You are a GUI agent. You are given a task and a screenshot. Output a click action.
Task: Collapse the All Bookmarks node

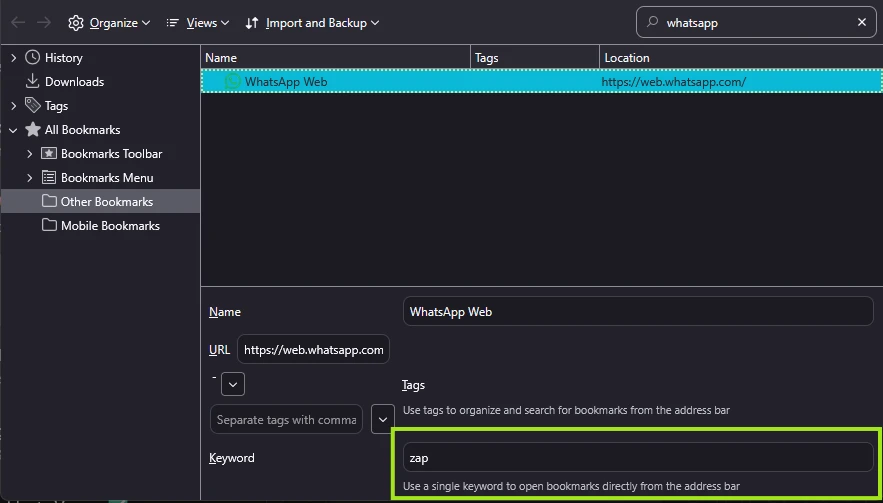14,130
